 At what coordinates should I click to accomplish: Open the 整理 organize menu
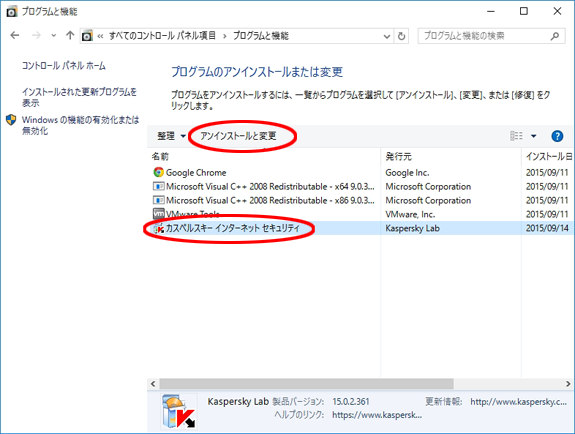tap(171, 136)
